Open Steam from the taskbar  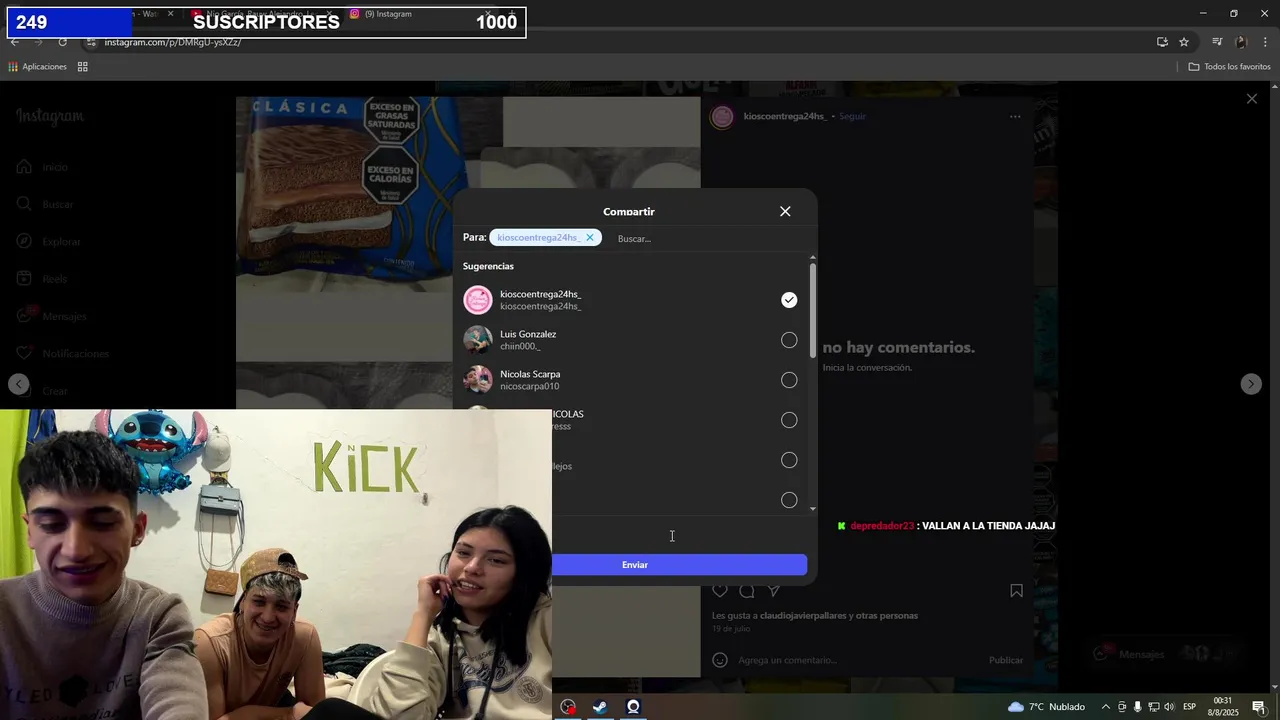pyautogui.click(x=600, y=707)
